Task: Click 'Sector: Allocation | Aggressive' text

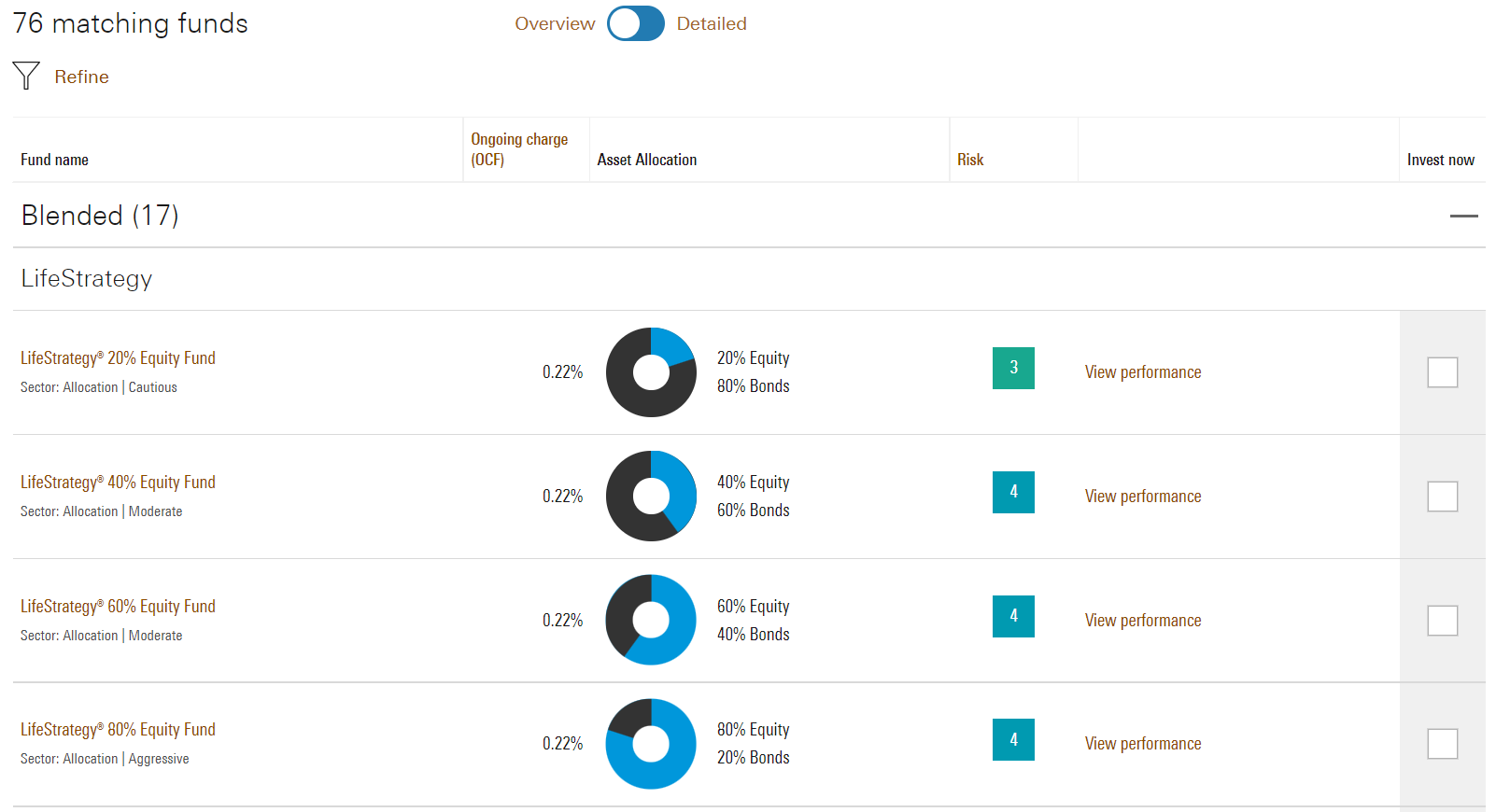Action: click(105, 759)
